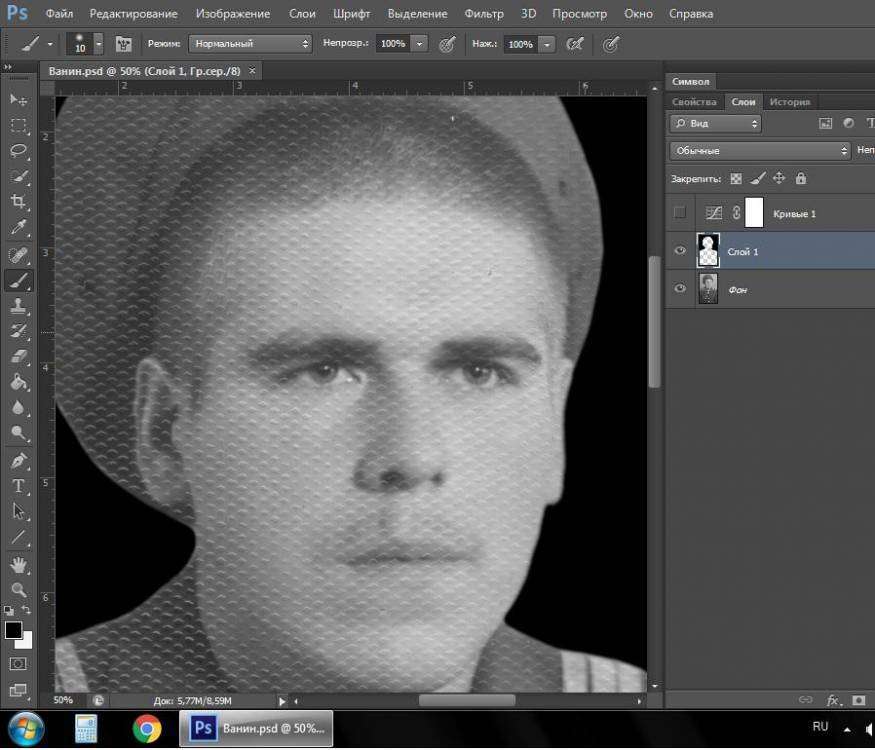Select the Clone Stamp tool
The image size is (875, 750).
pos(18,306)
